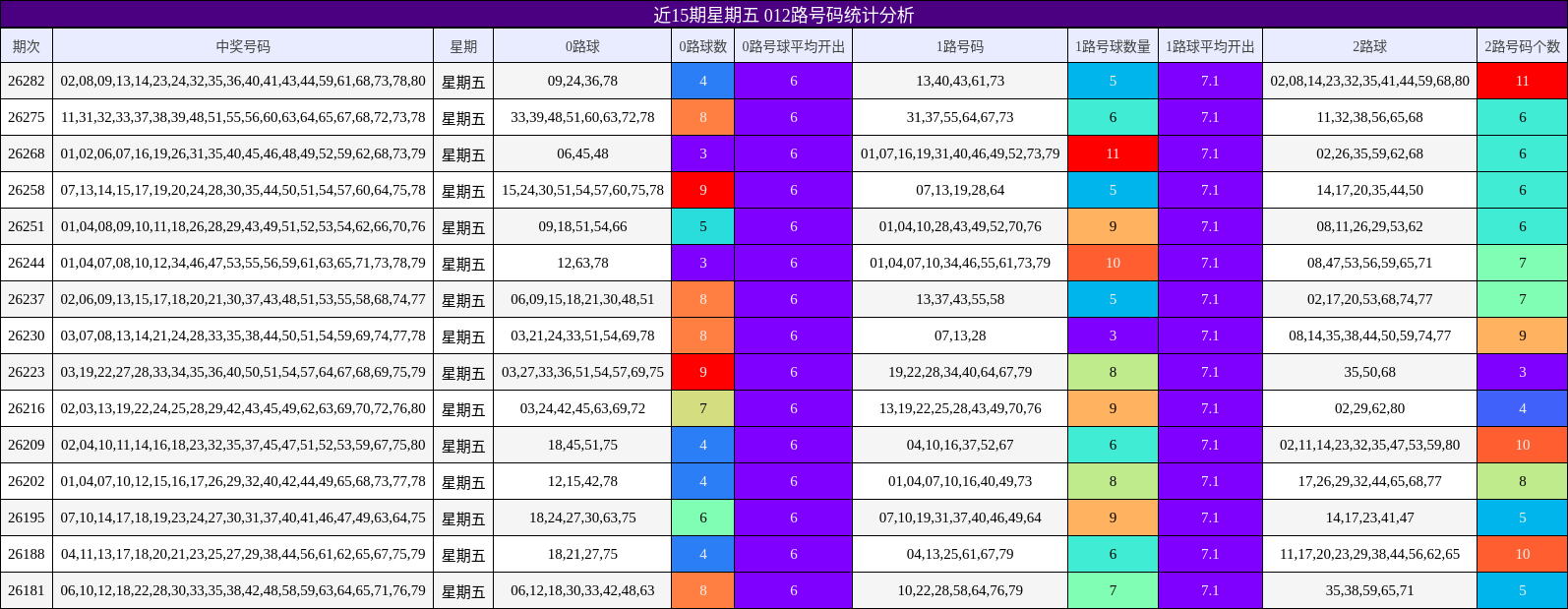Click 1路号码 cell 13,40,43,61,73

tap(960, 81)
